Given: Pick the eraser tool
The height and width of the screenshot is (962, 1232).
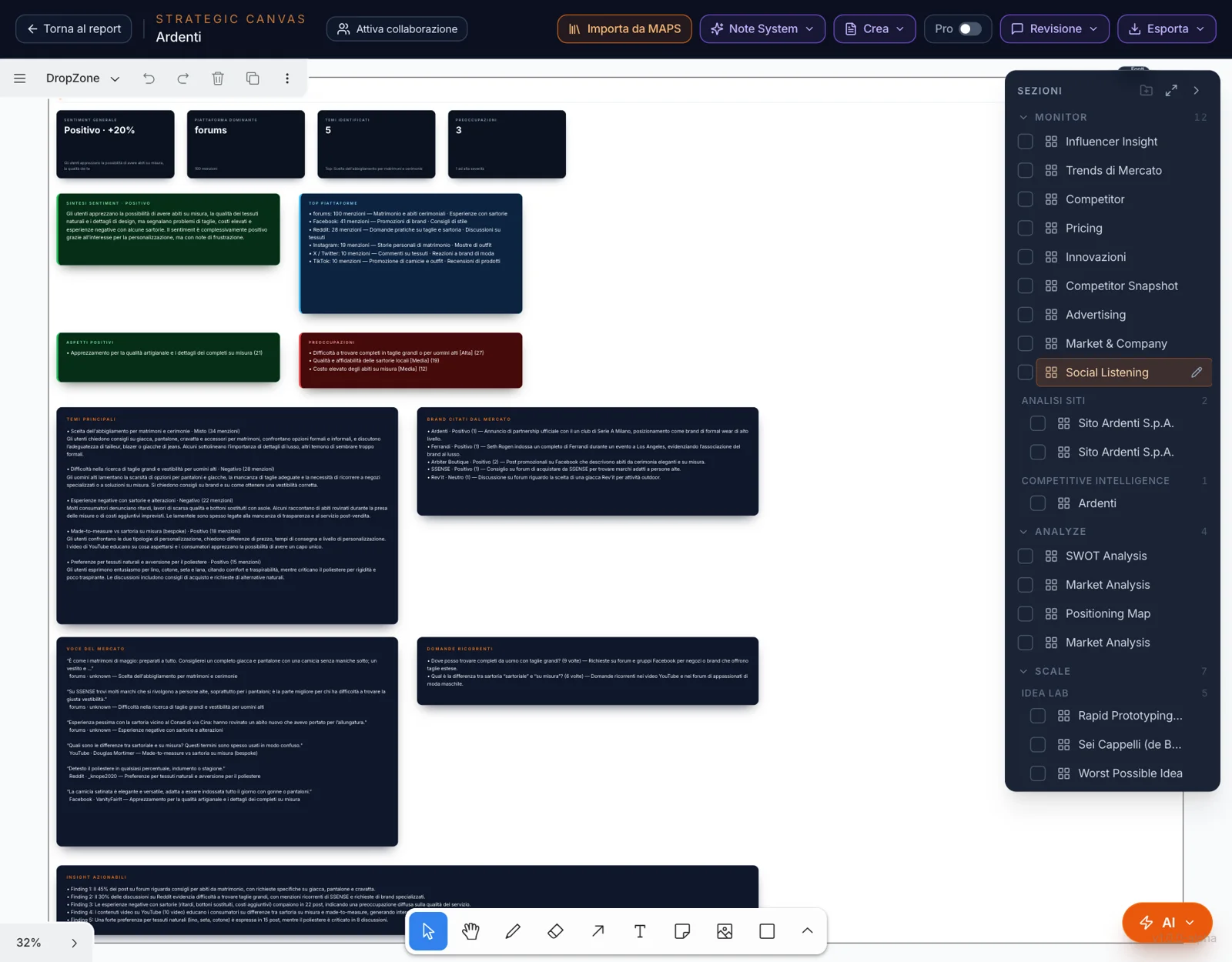Looking at the screenshot, I should [555, 931].
